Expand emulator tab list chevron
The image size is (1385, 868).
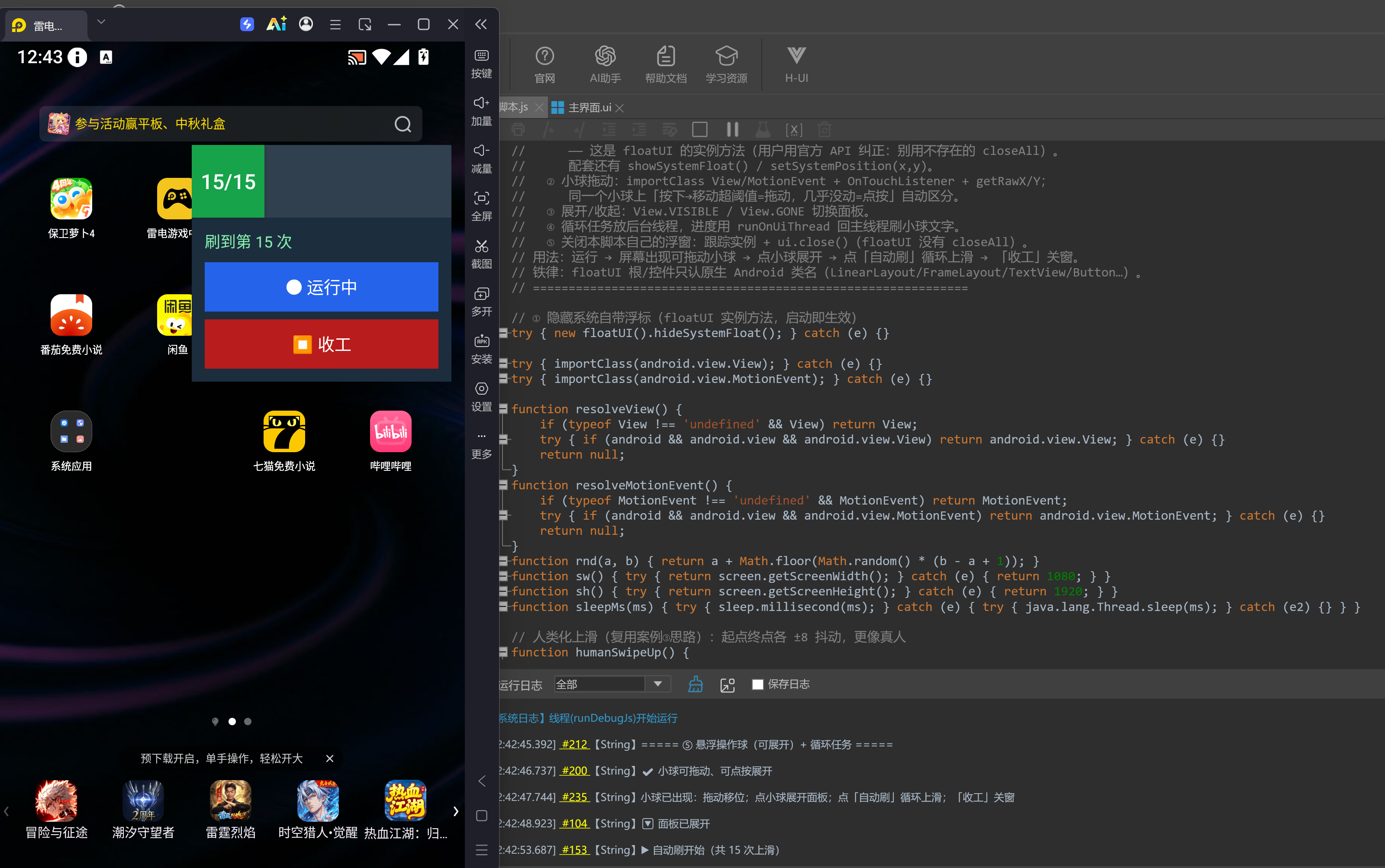101,22
